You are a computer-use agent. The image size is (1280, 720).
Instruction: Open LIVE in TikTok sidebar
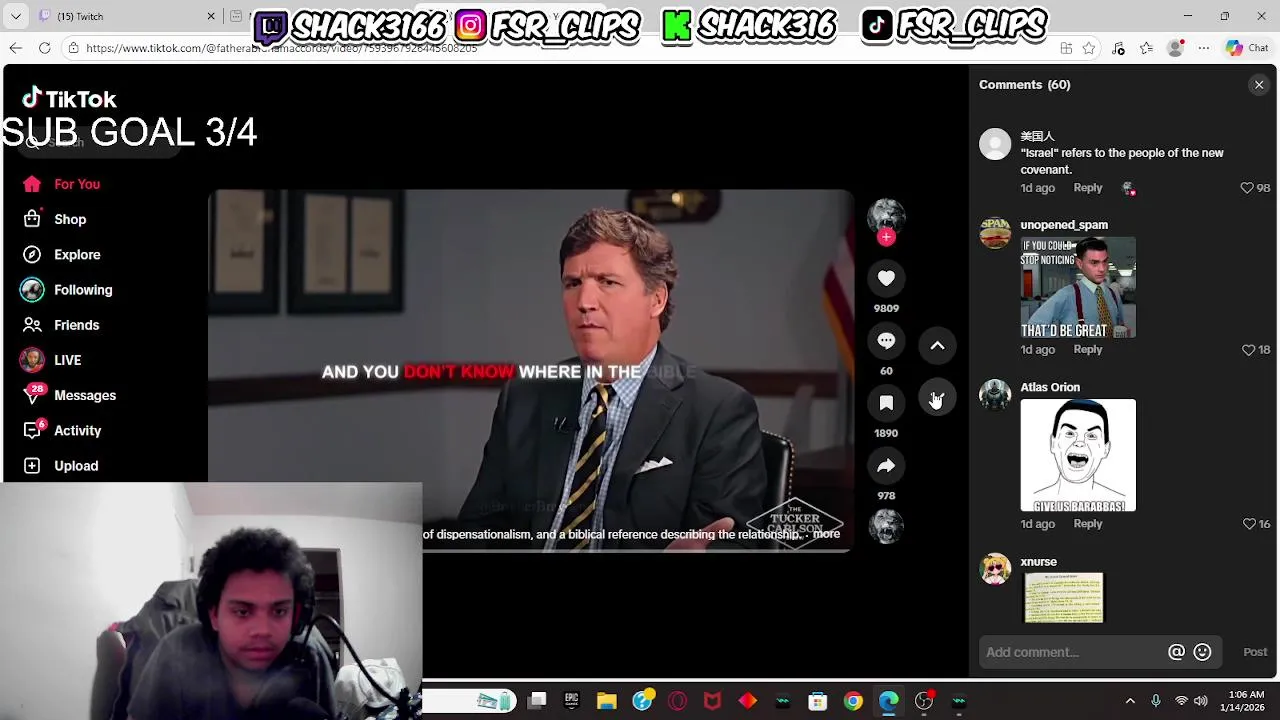68,360
